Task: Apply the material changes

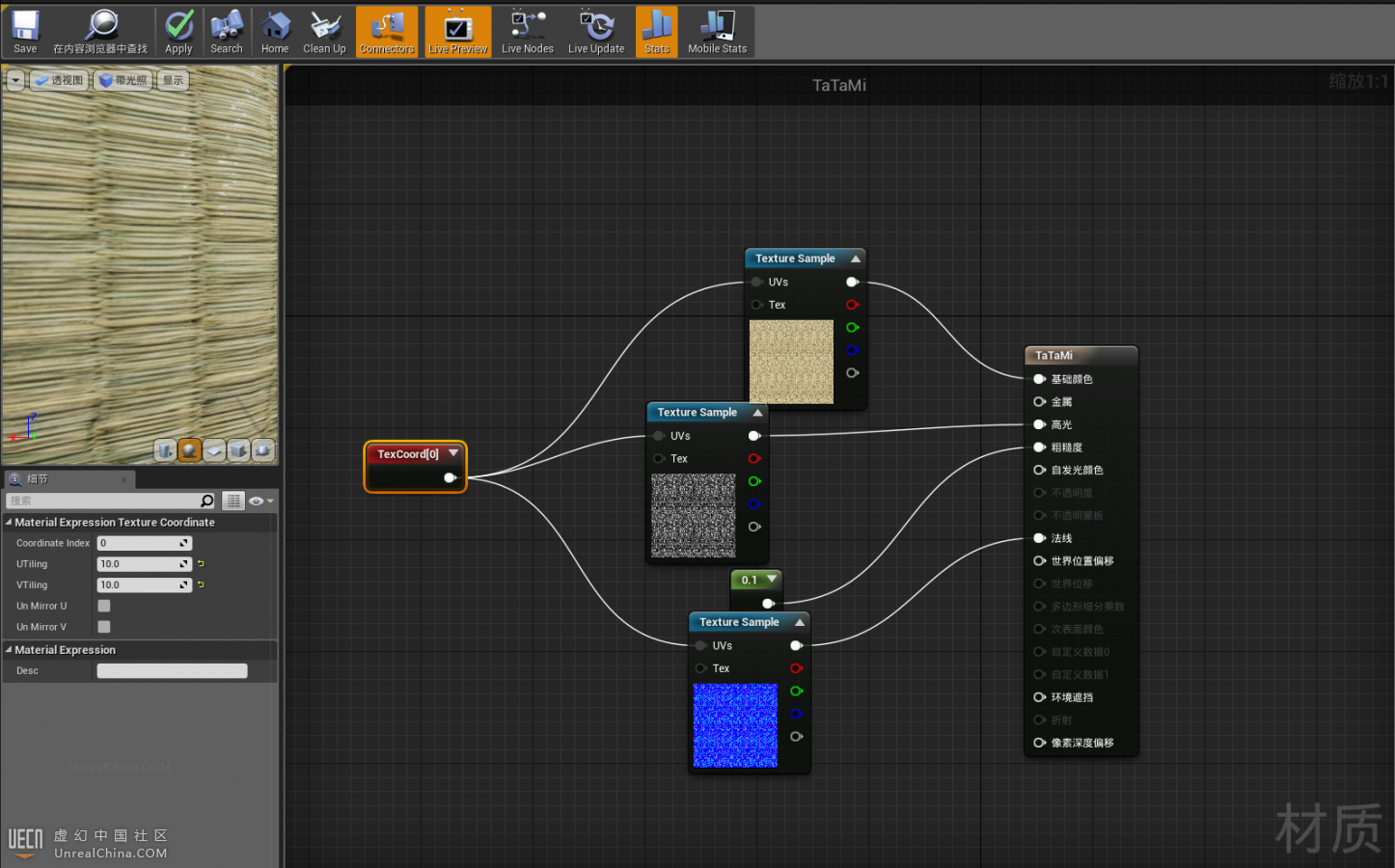Action: click(178, 32)
